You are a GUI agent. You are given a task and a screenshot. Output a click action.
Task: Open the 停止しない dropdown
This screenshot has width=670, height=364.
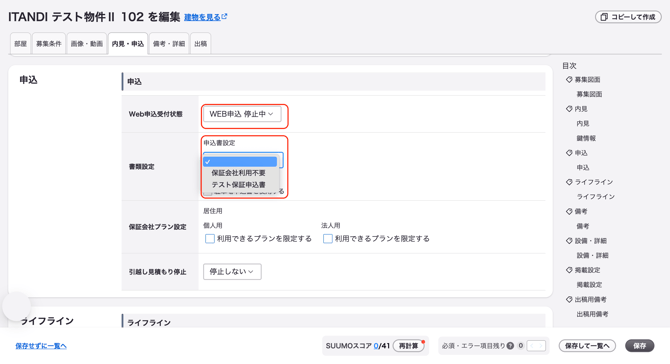tap(232, 272)
